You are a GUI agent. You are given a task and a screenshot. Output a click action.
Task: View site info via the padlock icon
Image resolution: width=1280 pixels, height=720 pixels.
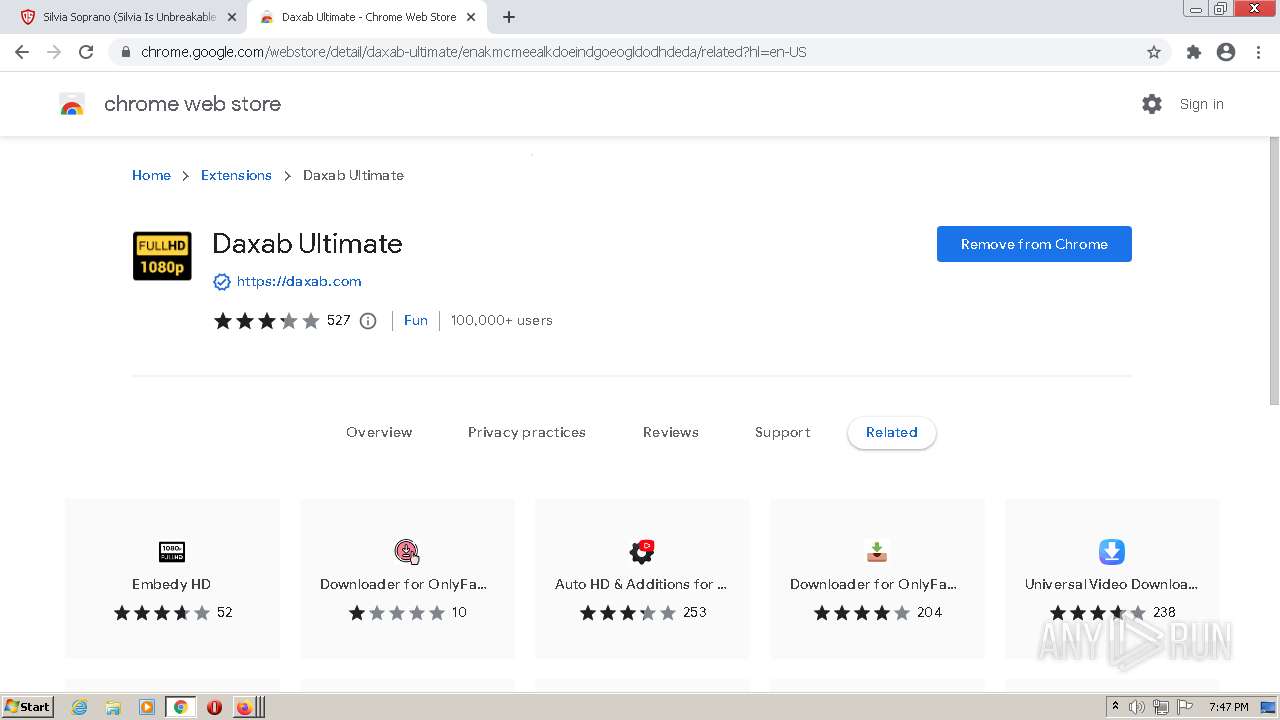point(125,52)
